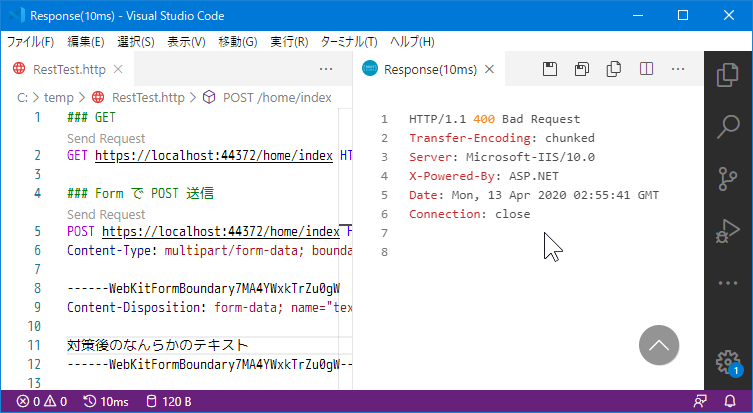Click line number 8 in the response editor
The image size is (753, 413).
pos(384,252)
